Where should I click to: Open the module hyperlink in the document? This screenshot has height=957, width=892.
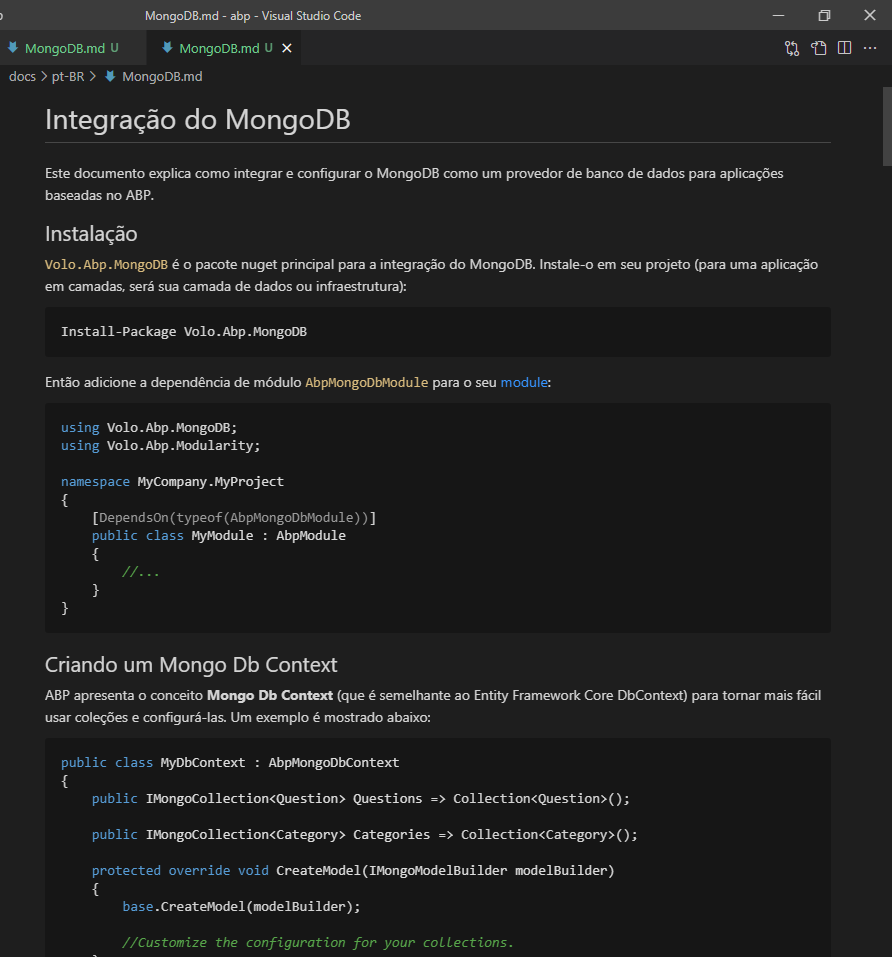[524, 382]
